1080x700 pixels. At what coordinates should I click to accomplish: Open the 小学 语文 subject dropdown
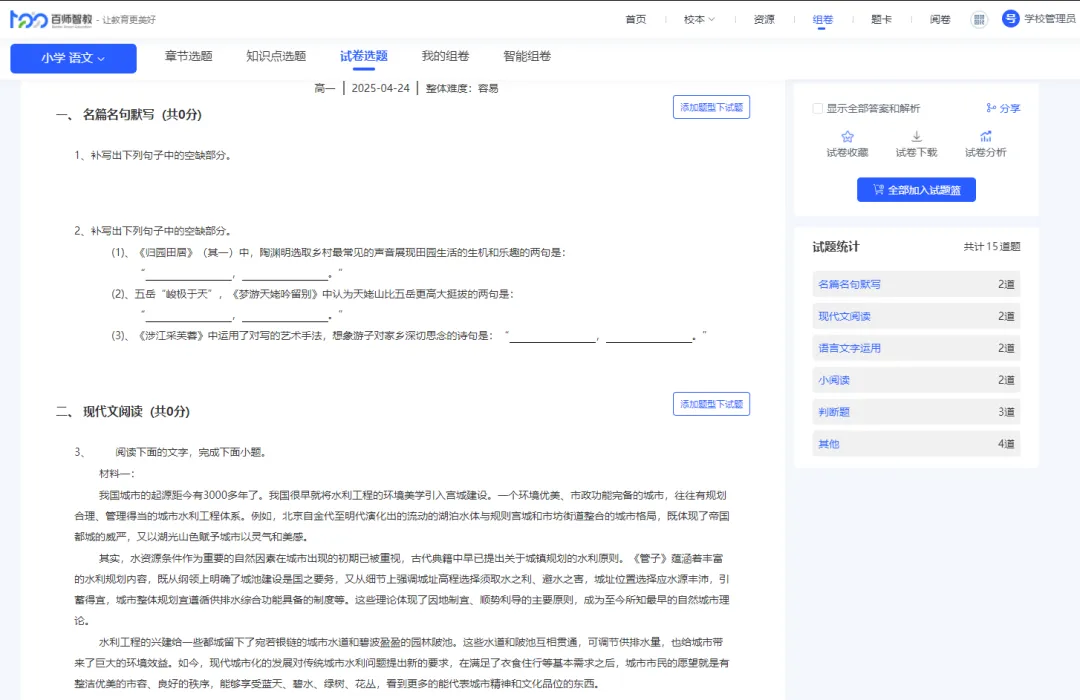click(73, 59)
